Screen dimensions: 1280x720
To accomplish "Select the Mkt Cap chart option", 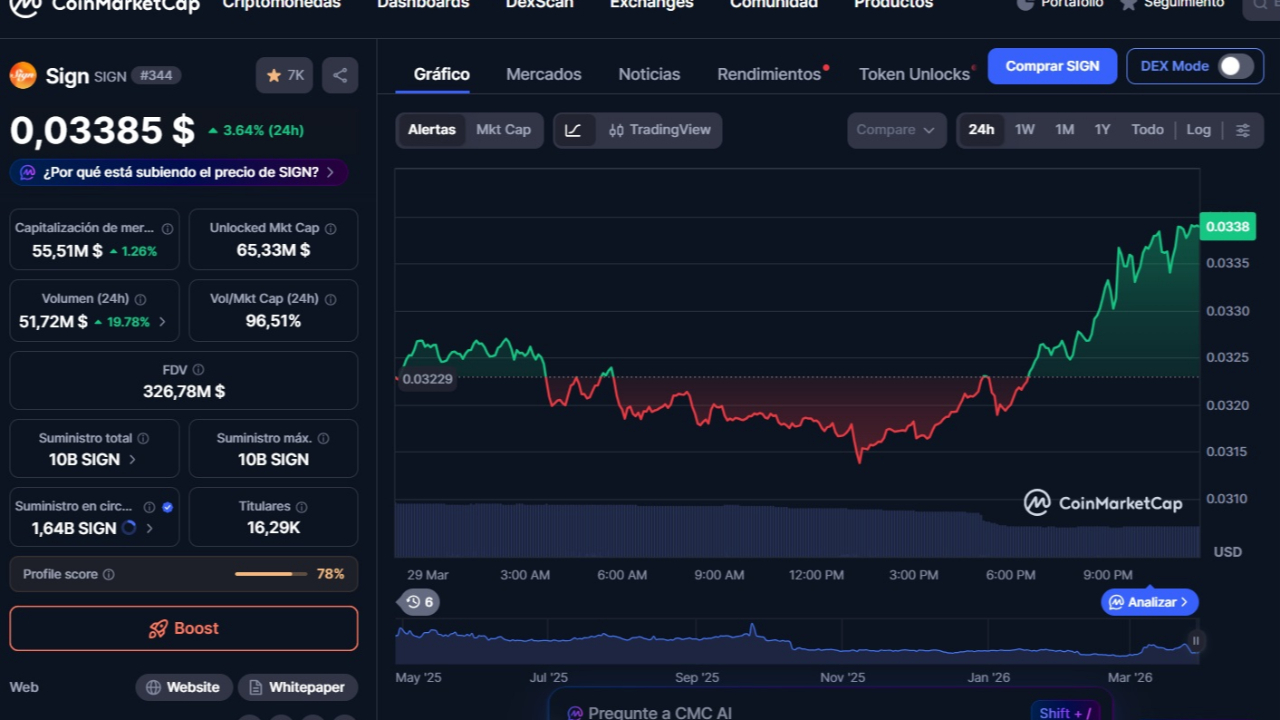I will tap(503, 130).
